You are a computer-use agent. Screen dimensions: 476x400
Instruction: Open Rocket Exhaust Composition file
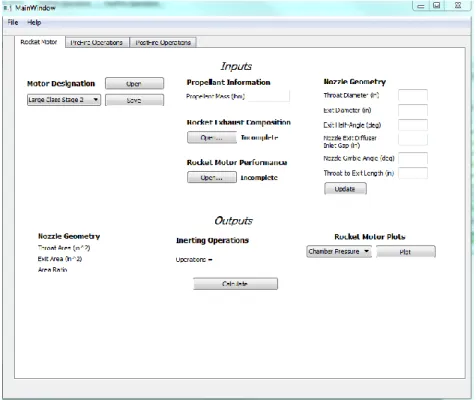(212, 138)
